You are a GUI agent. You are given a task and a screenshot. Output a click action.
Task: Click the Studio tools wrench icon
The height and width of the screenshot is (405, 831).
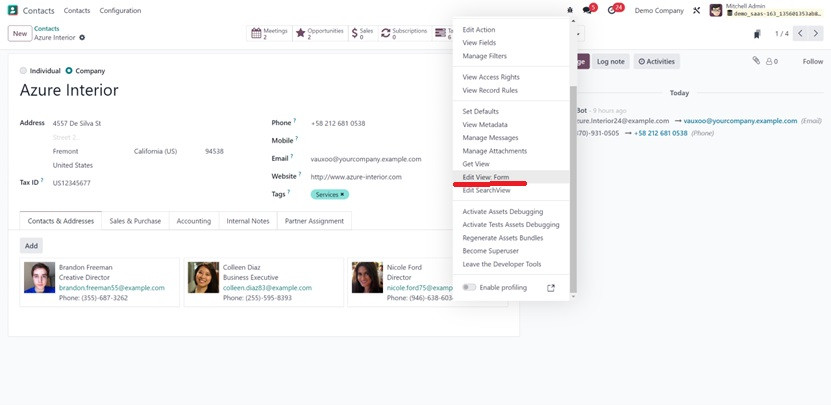[x=696, y=10]
